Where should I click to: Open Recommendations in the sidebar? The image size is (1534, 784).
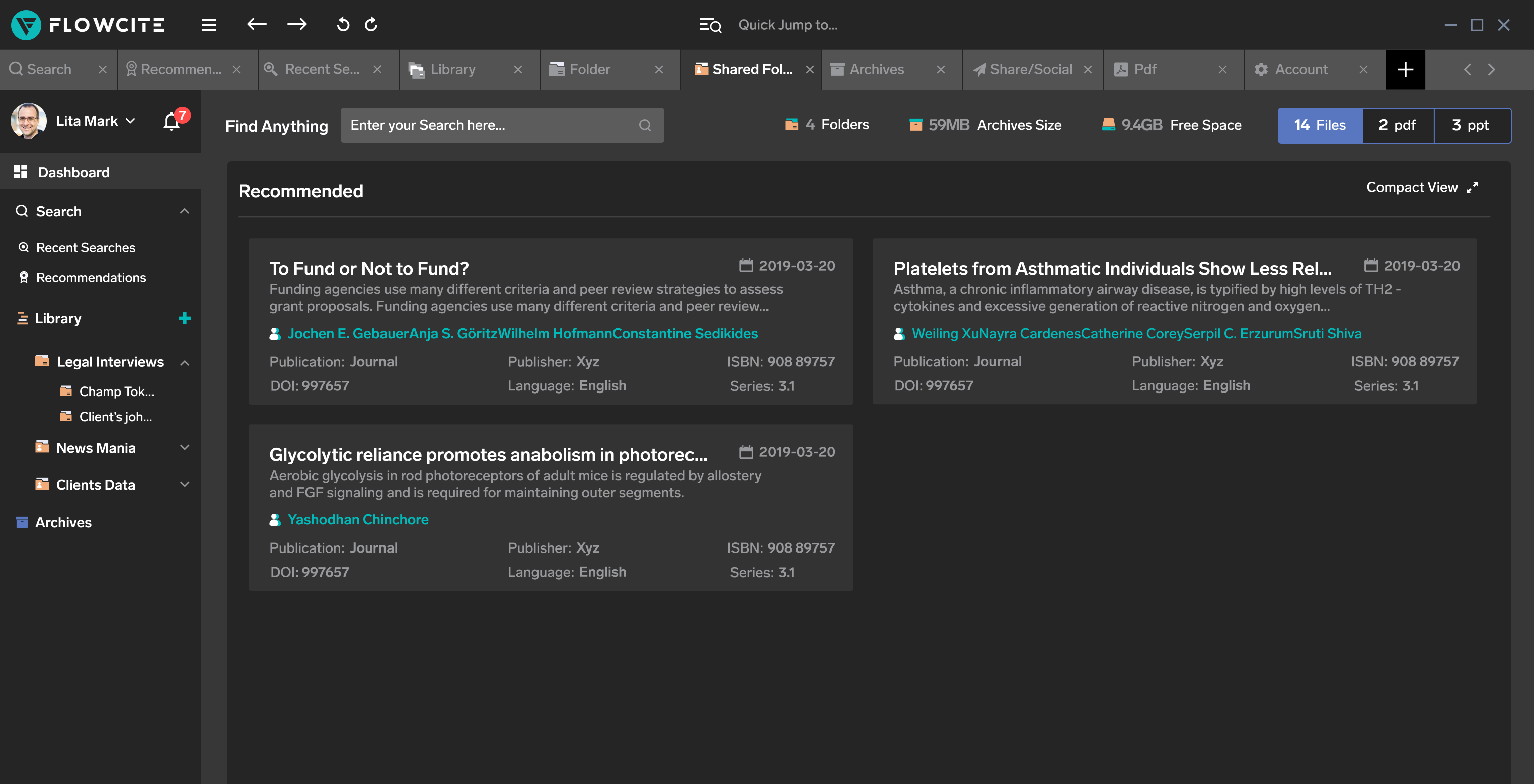tap(91, 277)
